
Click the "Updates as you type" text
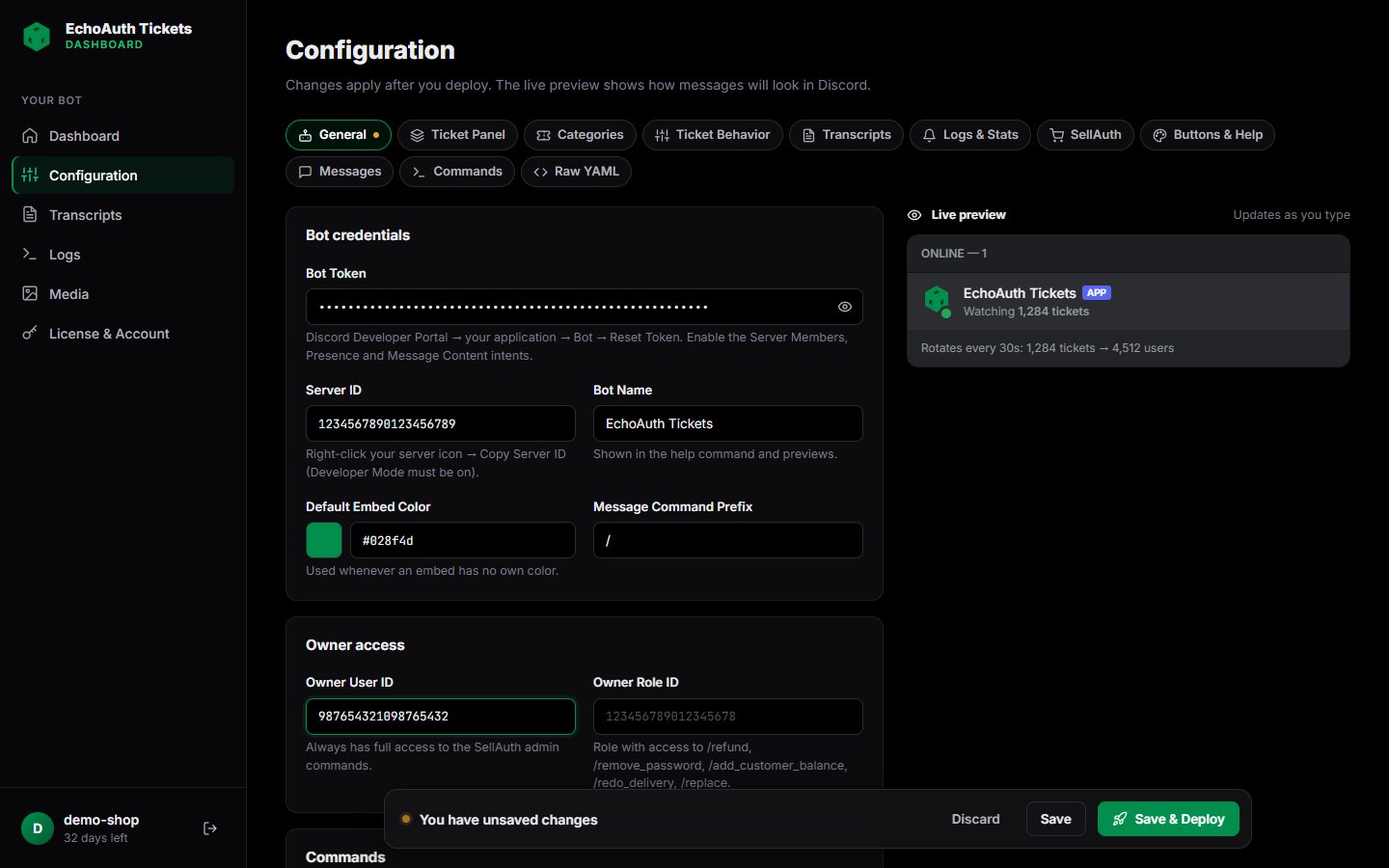1292,215
